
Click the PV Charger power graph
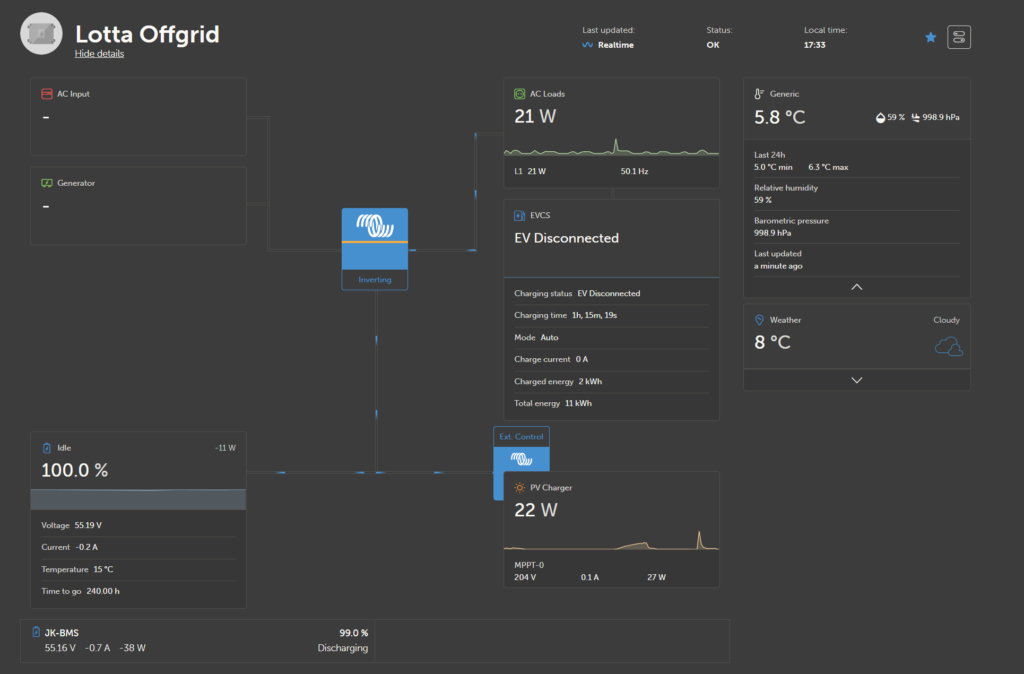611,541
